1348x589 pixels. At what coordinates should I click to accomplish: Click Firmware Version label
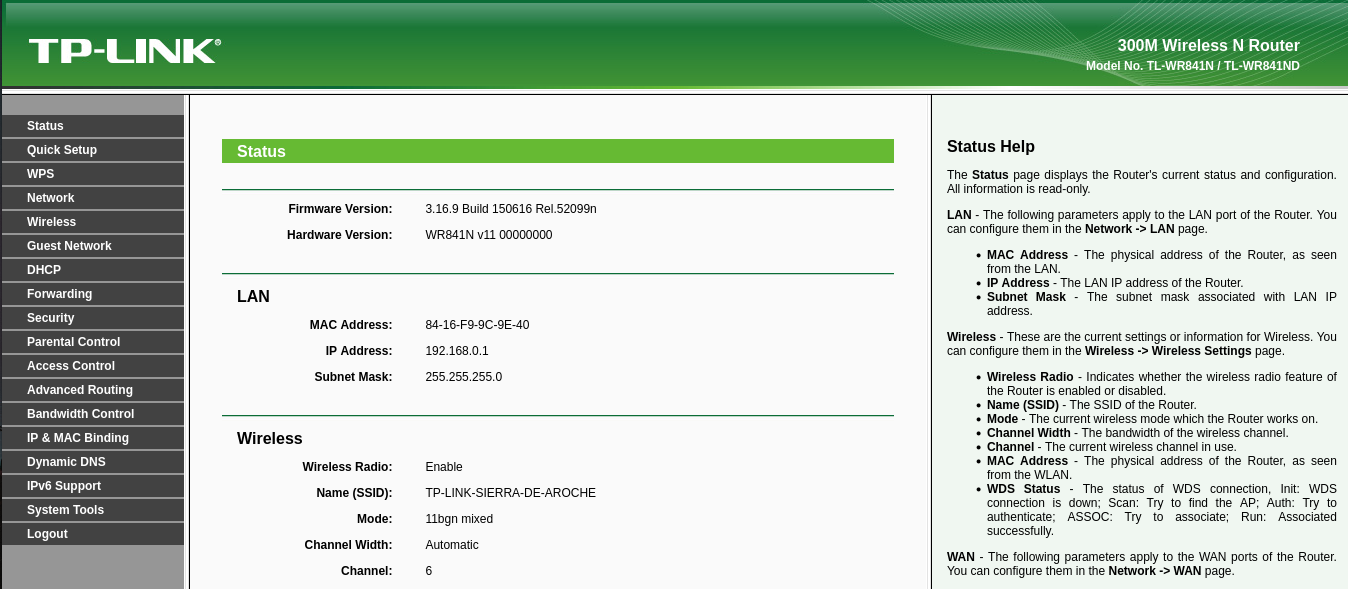(340, 209)
